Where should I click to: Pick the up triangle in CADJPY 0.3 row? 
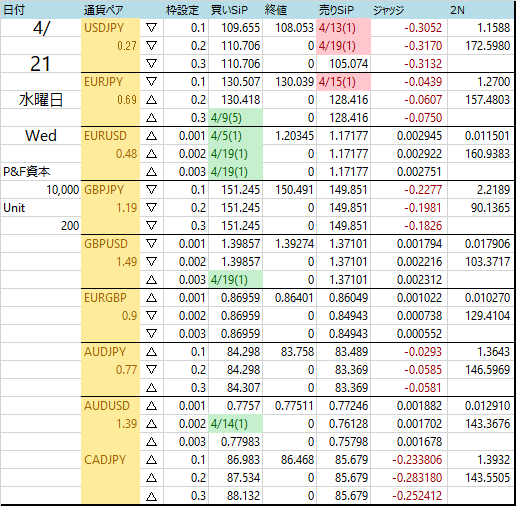[152, 496]
